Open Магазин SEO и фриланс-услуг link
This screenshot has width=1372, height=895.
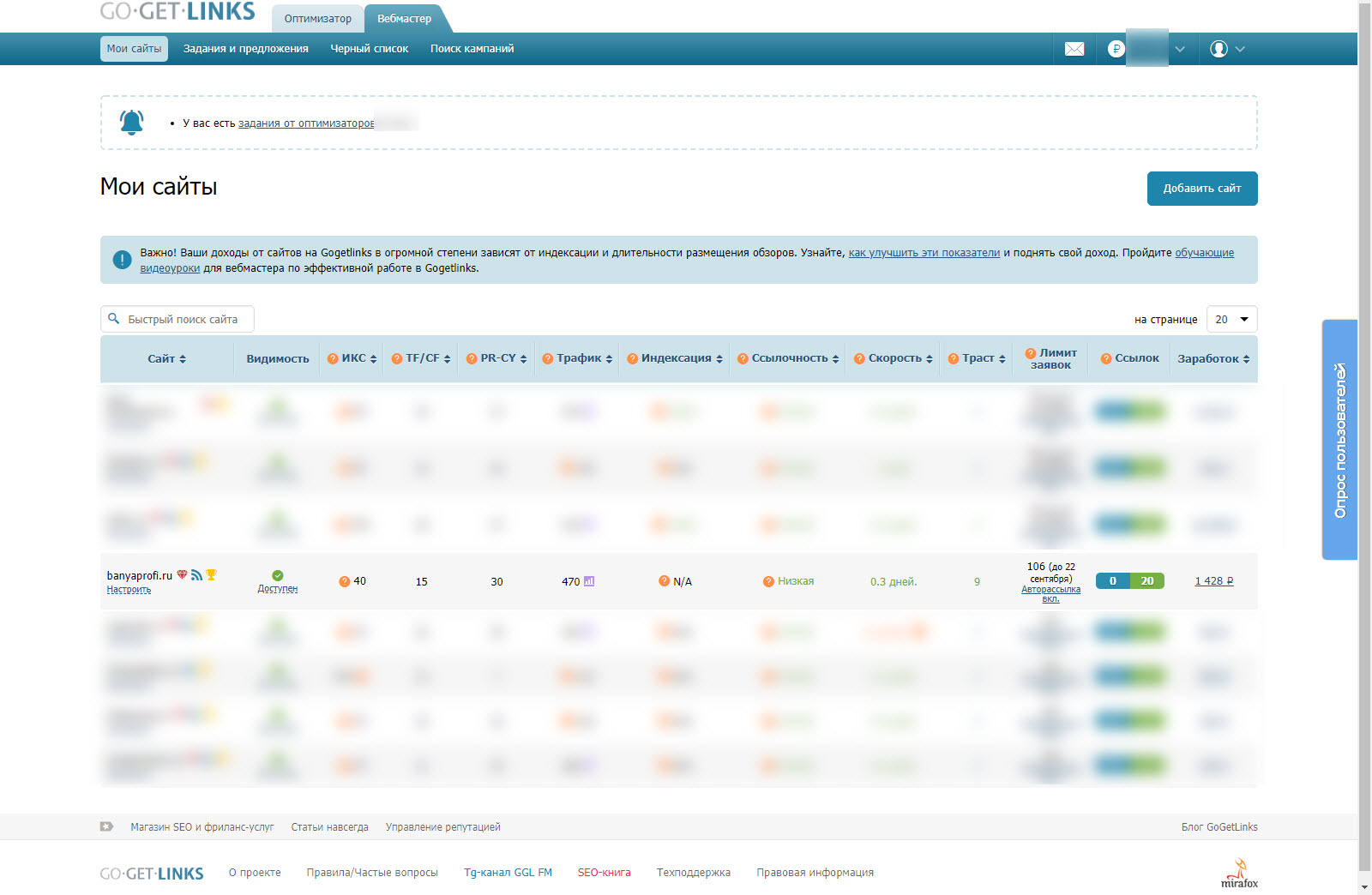tap(202, 827)
